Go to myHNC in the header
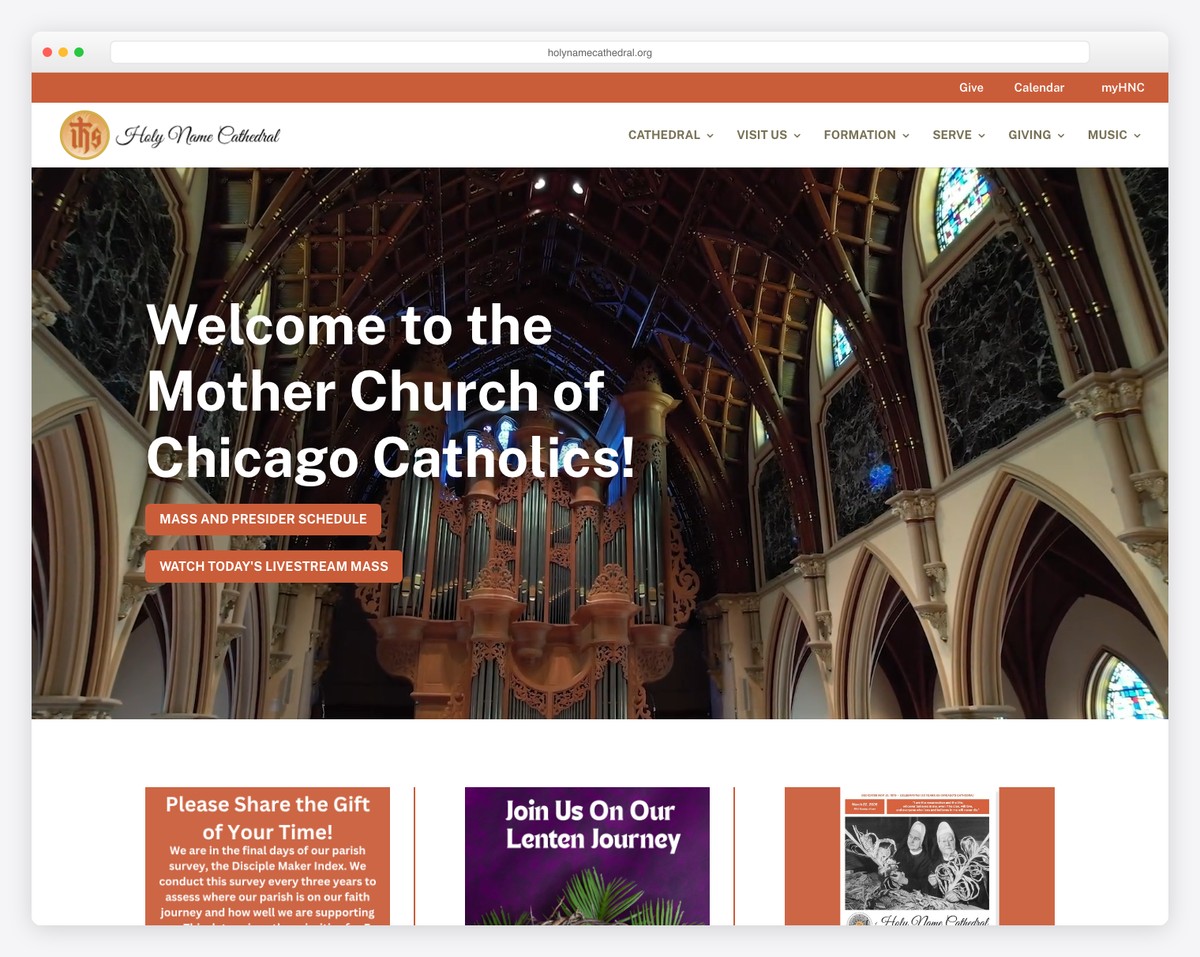The image size is (1200, 957). pos(1122,87)
